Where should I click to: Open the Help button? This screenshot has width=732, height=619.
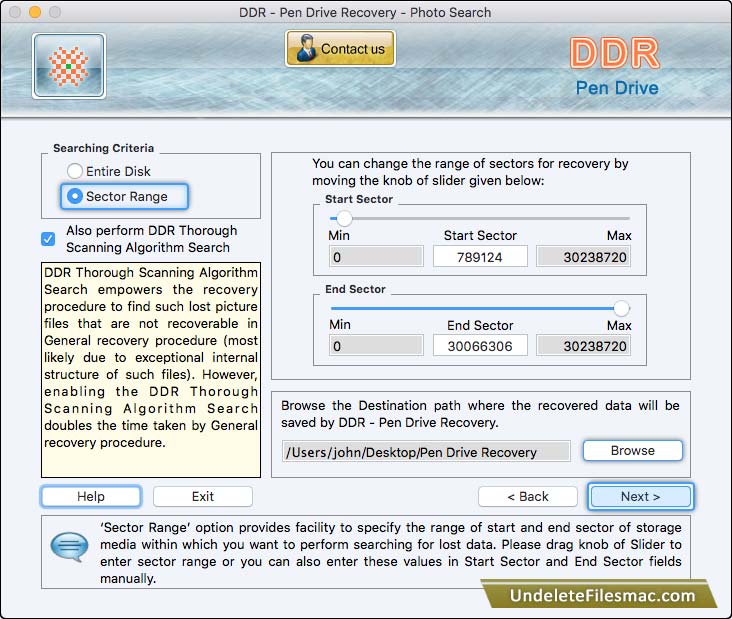(x=91, y=496)
